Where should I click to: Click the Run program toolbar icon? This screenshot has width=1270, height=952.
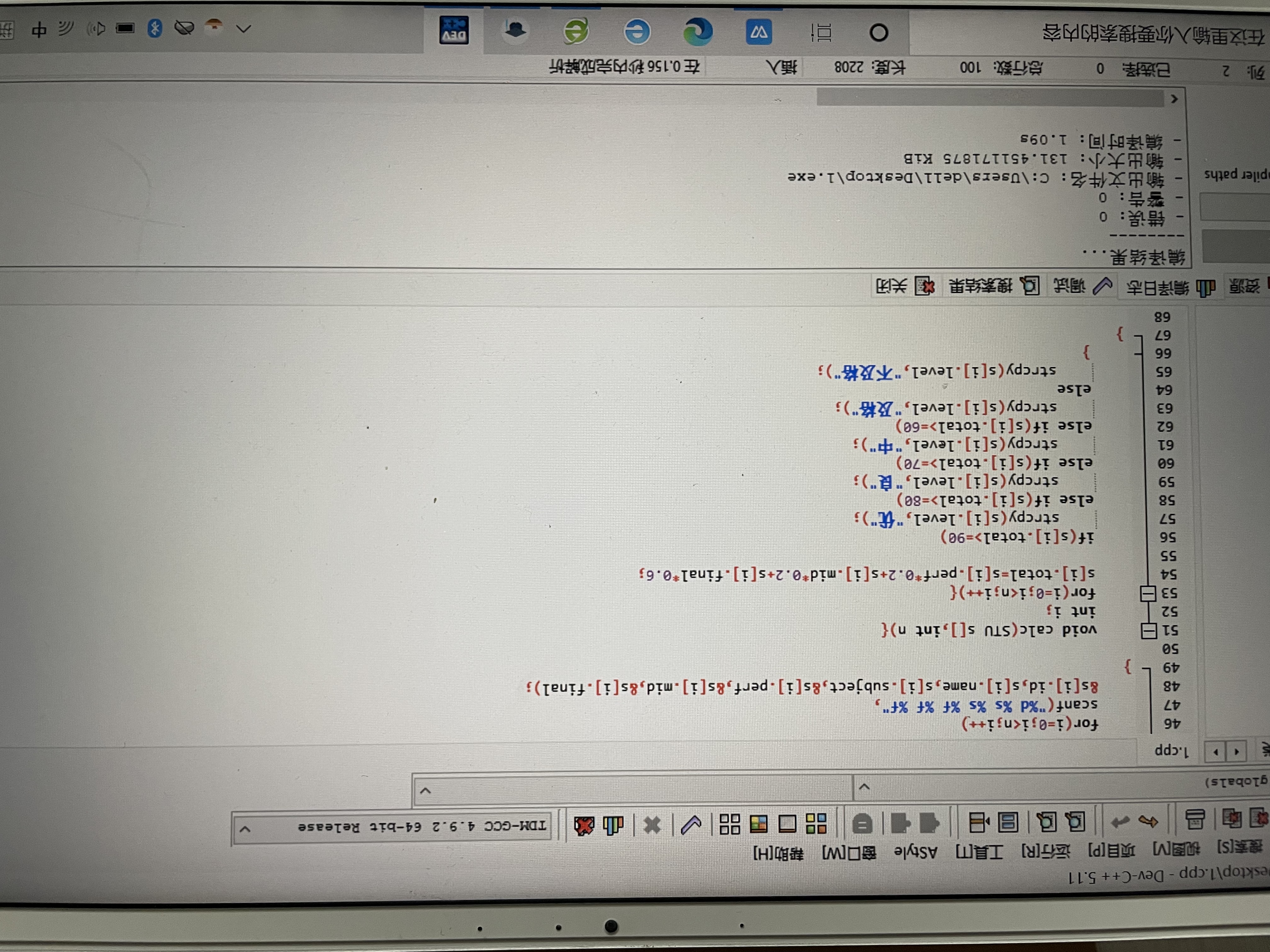787,824
